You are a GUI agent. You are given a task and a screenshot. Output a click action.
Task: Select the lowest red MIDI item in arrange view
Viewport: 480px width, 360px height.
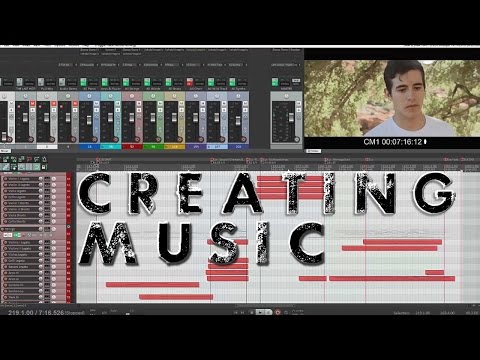(x=176, y=297)
